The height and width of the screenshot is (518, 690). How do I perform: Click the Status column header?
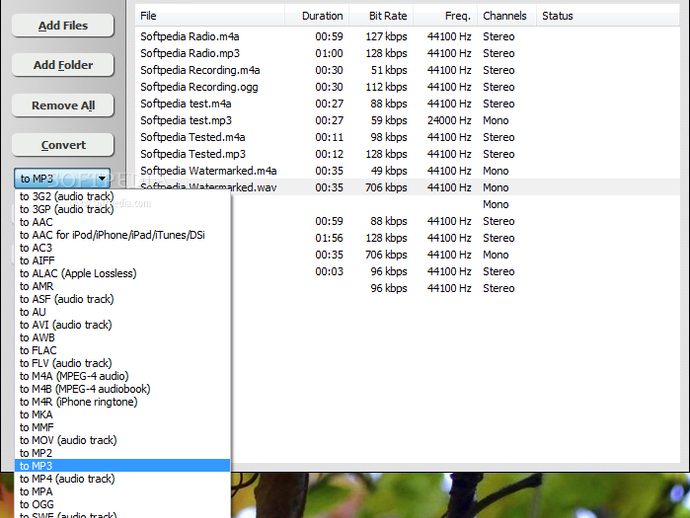608,16
